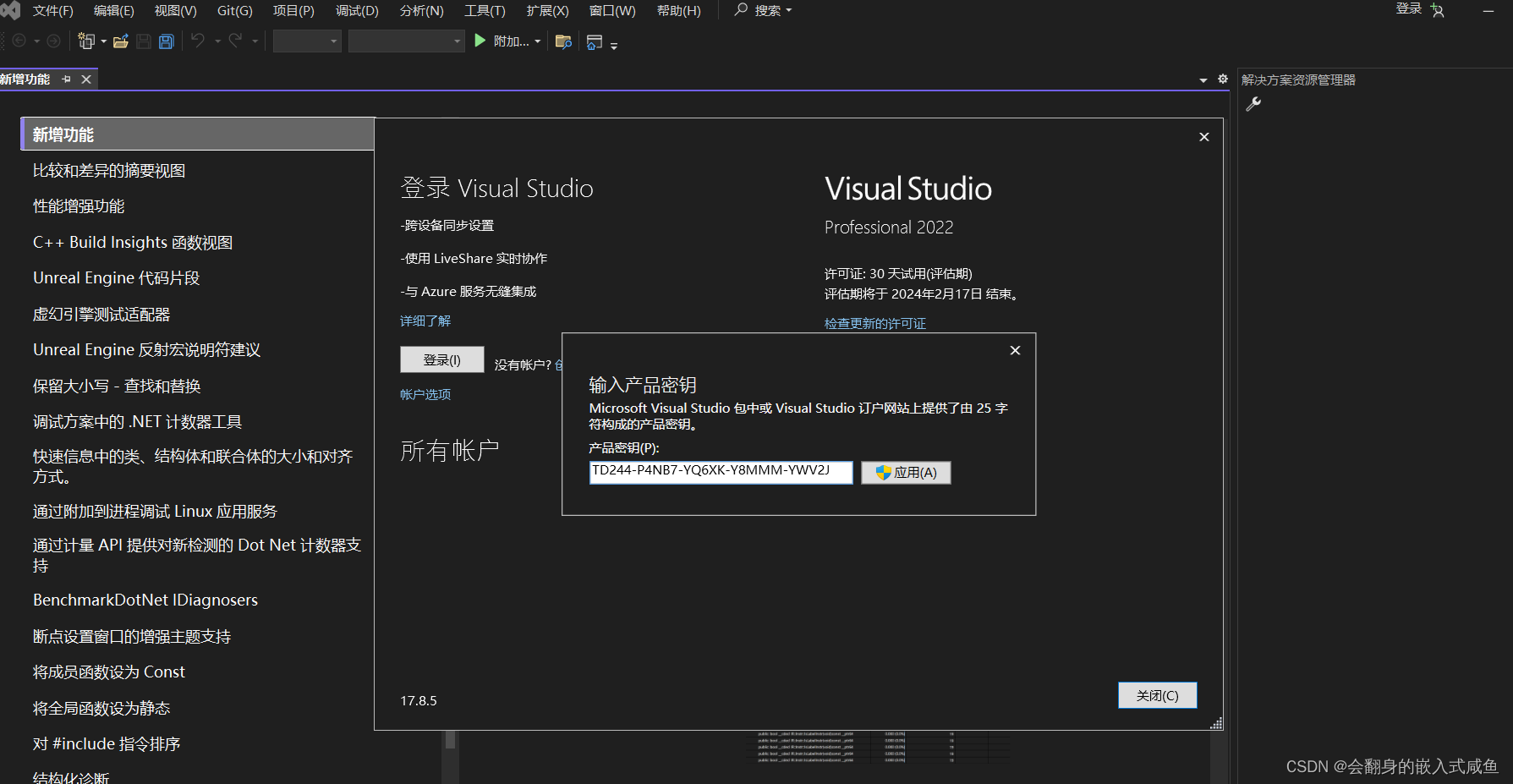Viewport: 1513px width, 784px height.
Task: Open C++ Build Insights 函数视图 item
Action: [133, 242]
